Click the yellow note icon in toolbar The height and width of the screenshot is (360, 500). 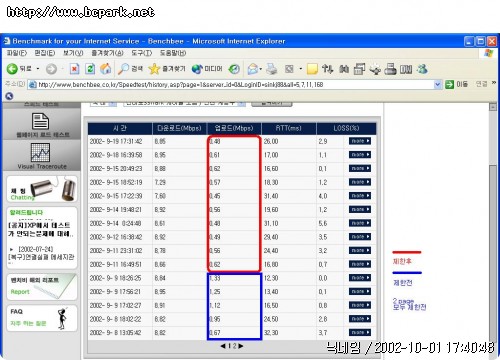pyautogui.click(x=312, y=69)
